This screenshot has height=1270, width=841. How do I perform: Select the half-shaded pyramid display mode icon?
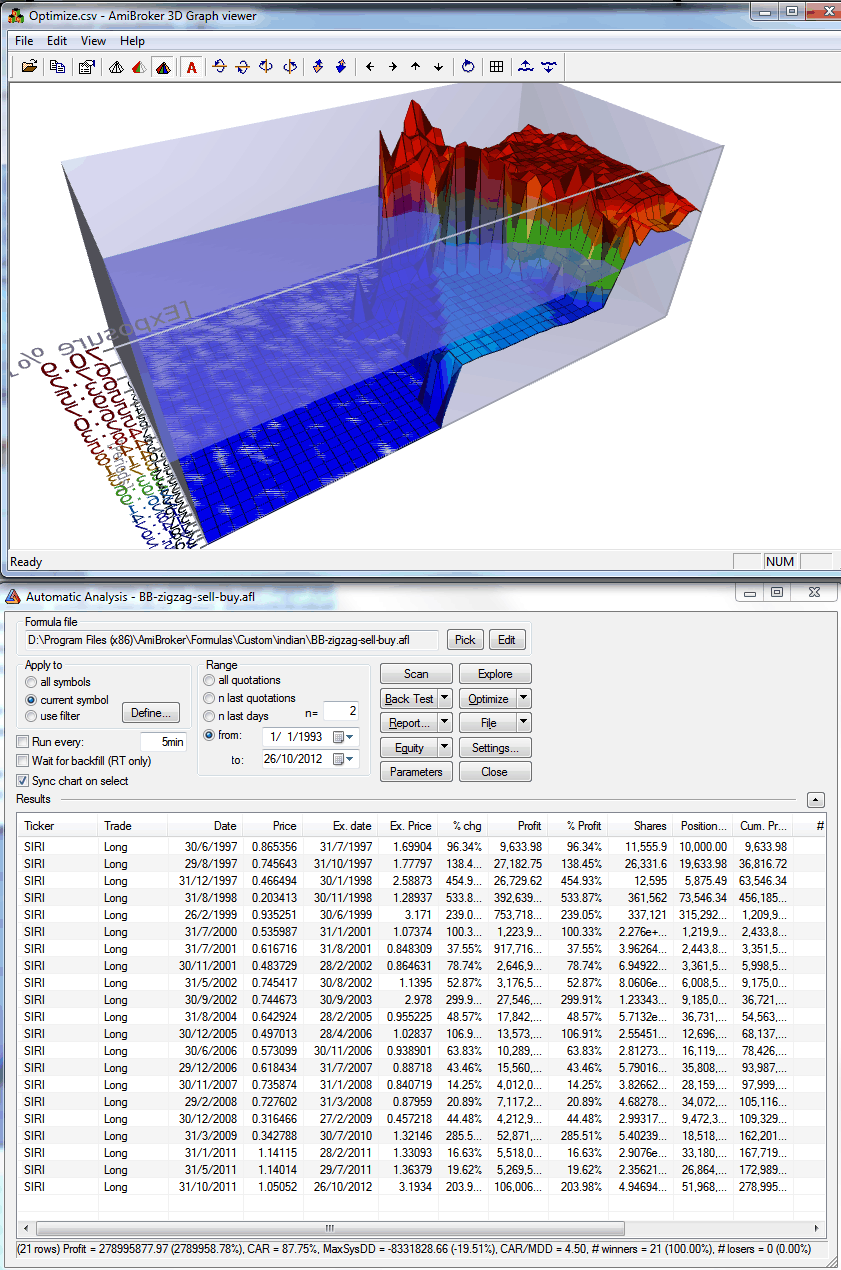139,67
